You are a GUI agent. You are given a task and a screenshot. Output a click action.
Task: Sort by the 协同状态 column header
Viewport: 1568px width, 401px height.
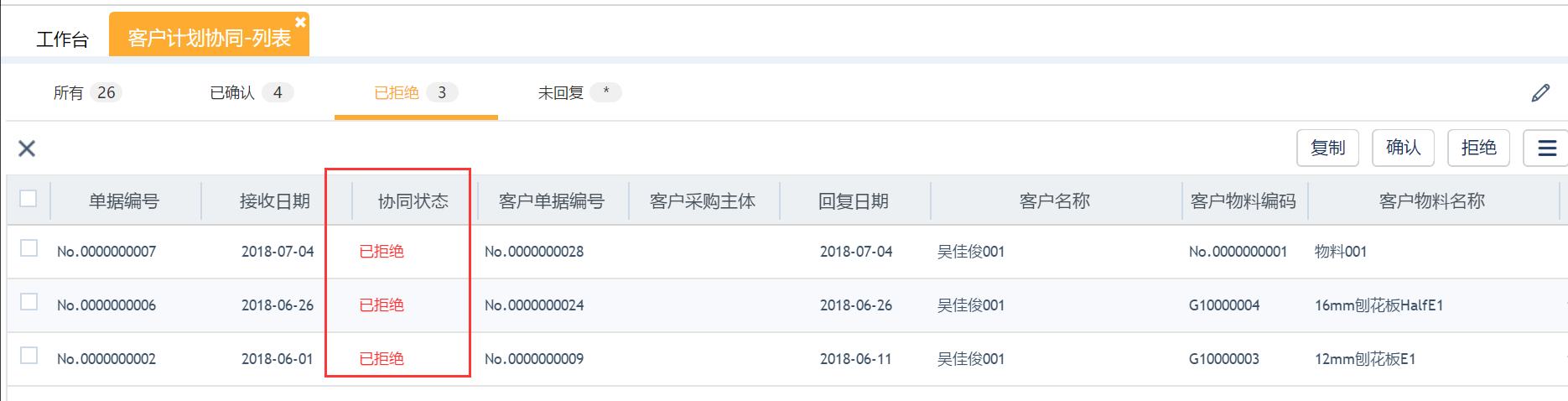tap(413, 201)
